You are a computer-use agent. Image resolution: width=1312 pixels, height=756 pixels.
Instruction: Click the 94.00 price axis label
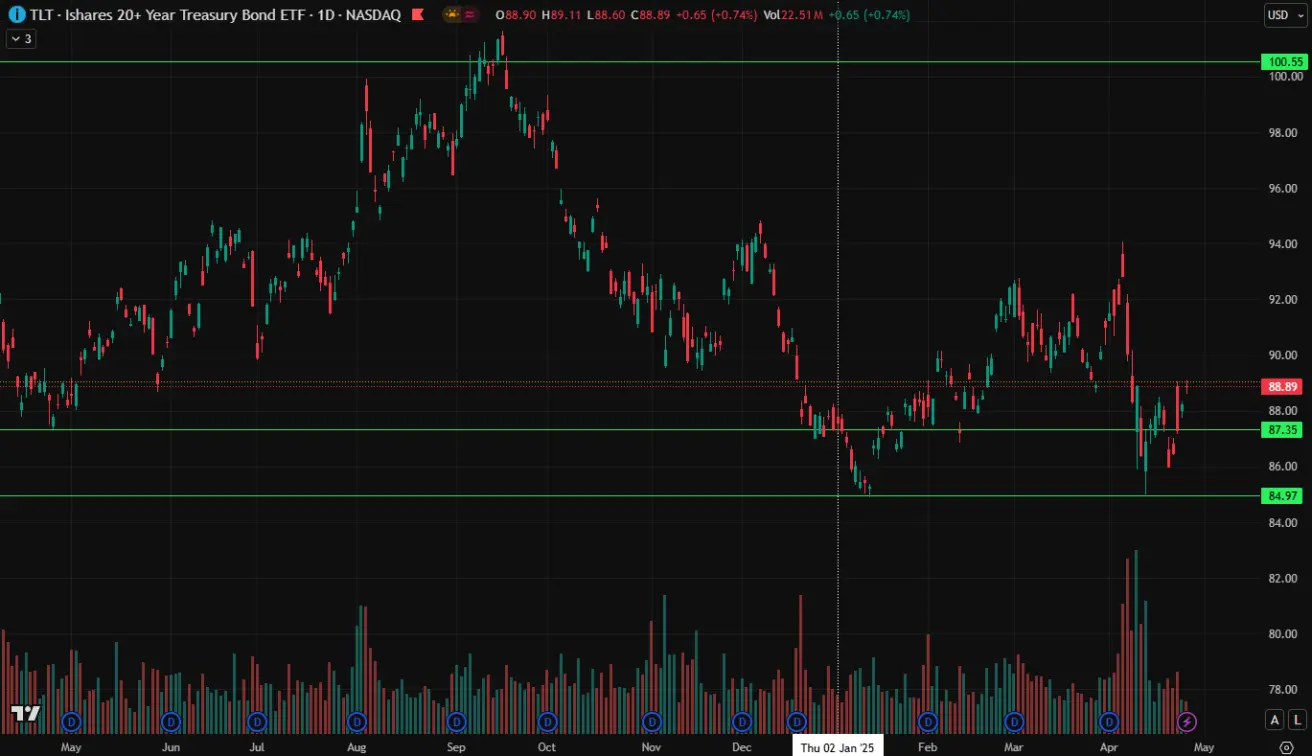pos(1284,244)
